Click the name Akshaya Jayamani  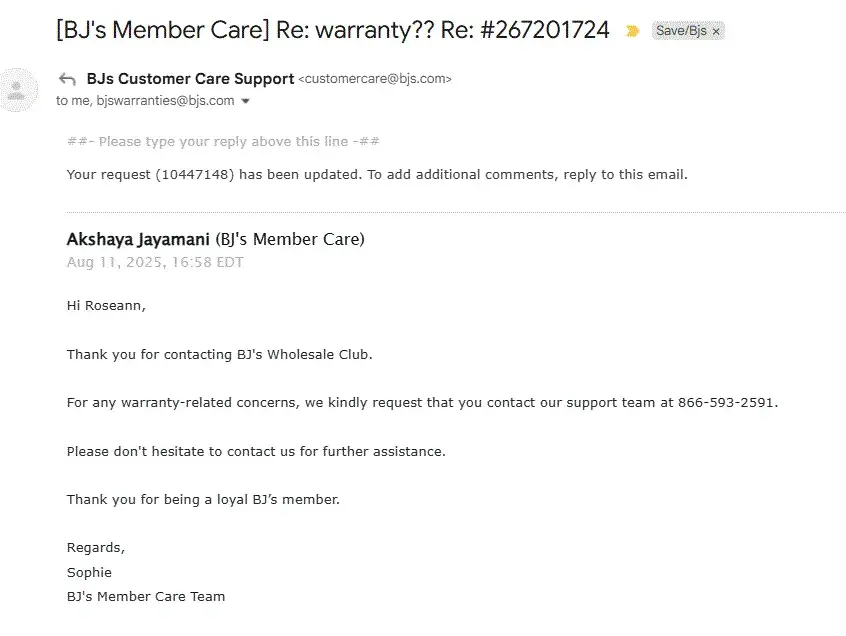(x=138, y=239)
